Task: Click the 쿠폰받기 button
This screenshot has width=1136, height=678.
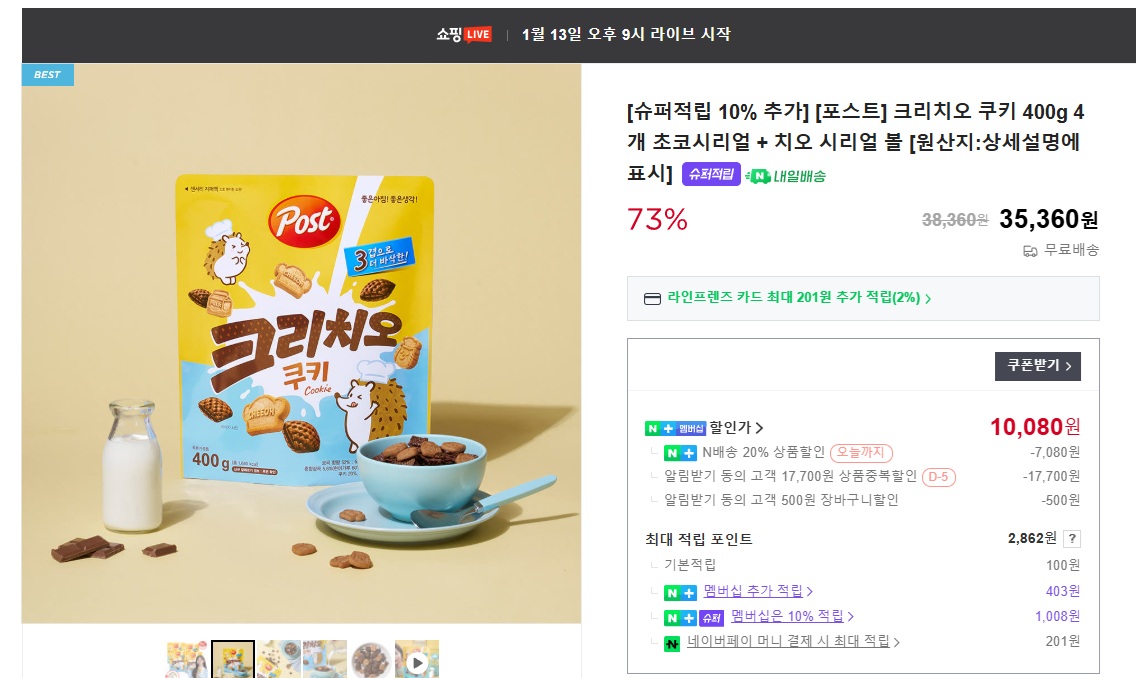Action: pos(1037,366)
